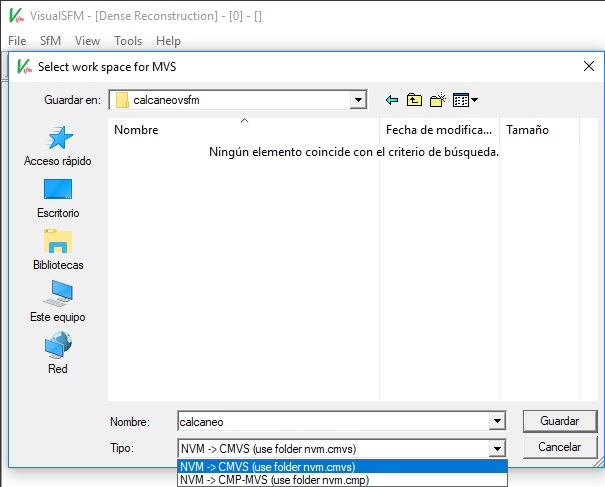Open the View menu
Viewport: 605px width, 487px height.
(87, 41)
